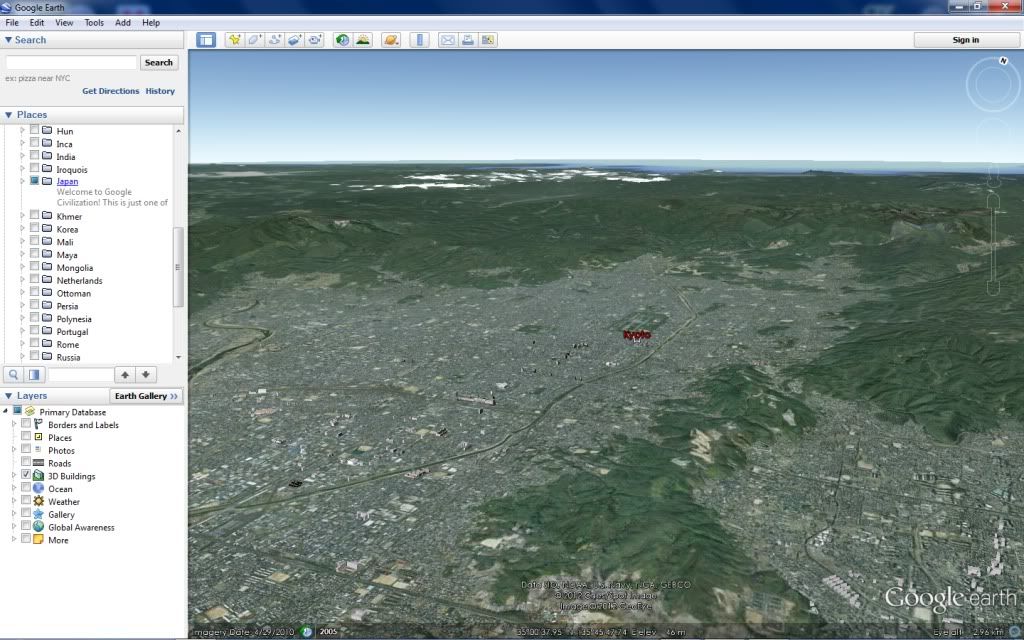Check the India folder checkbox
The height and width of the screenshot is (640, 1024).
[x=34, y=156]
